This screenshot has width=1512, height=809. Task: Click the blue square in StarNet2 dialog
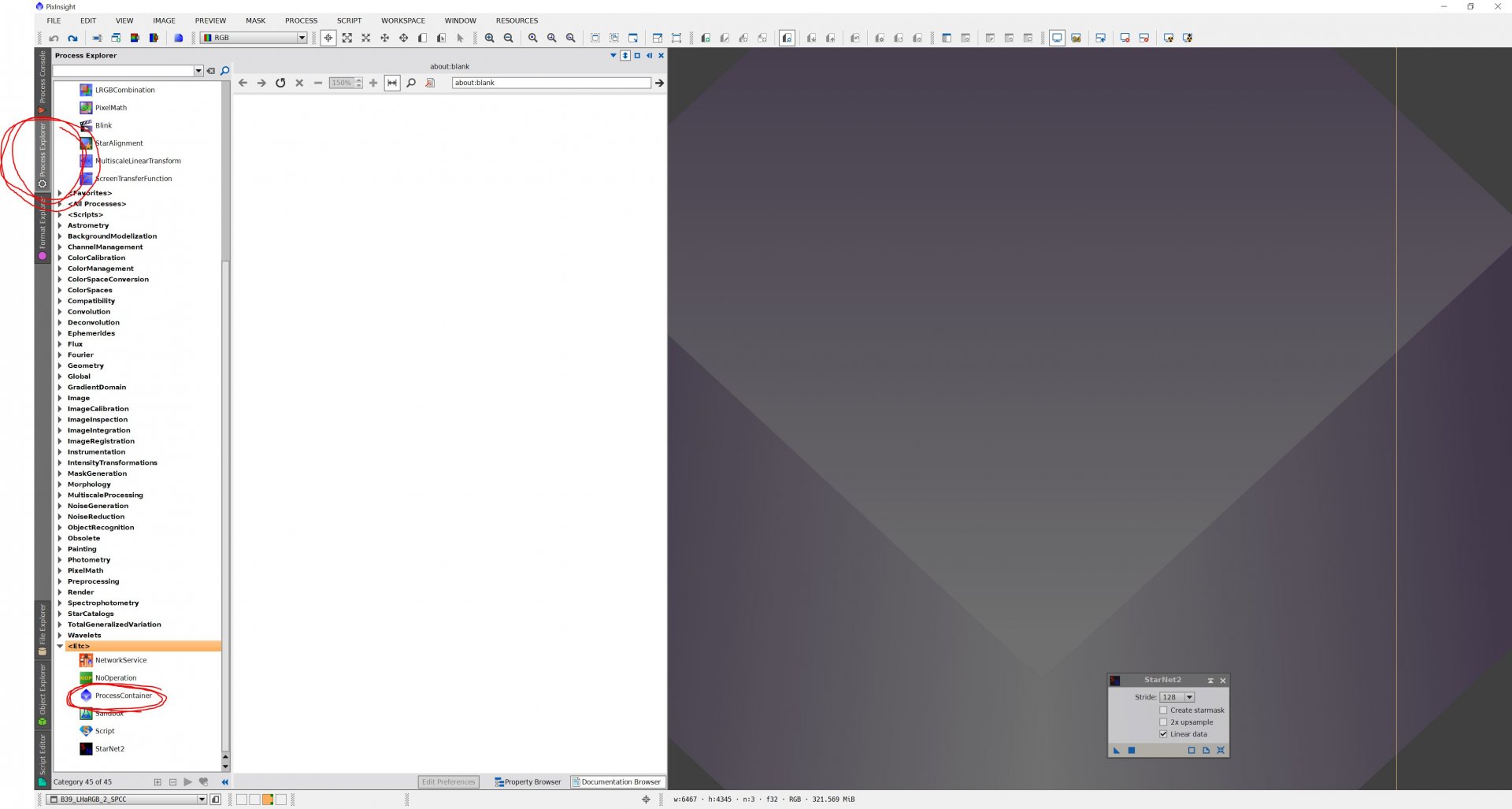(1132, 750)
